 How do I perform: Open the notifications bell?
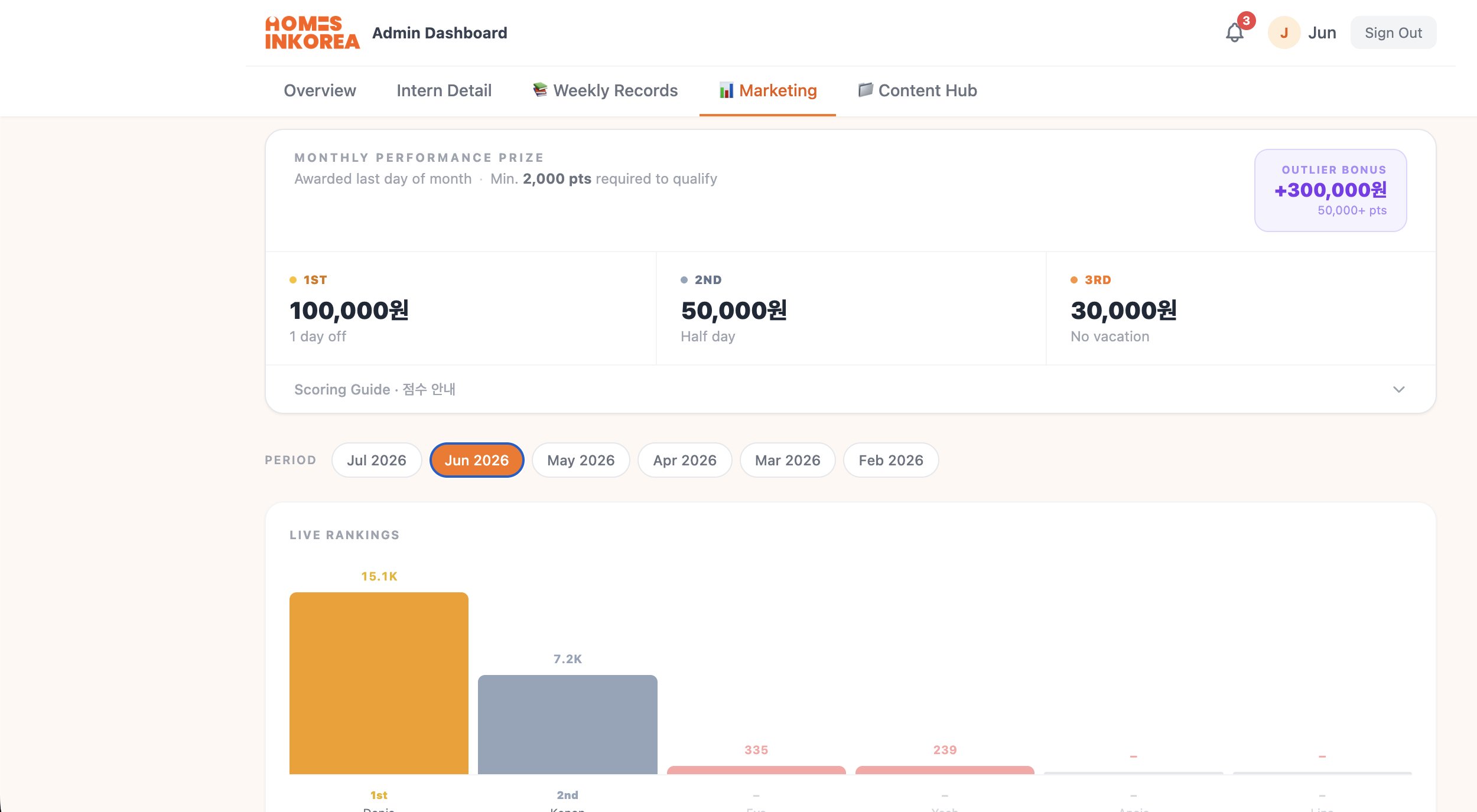[1234, 32]
